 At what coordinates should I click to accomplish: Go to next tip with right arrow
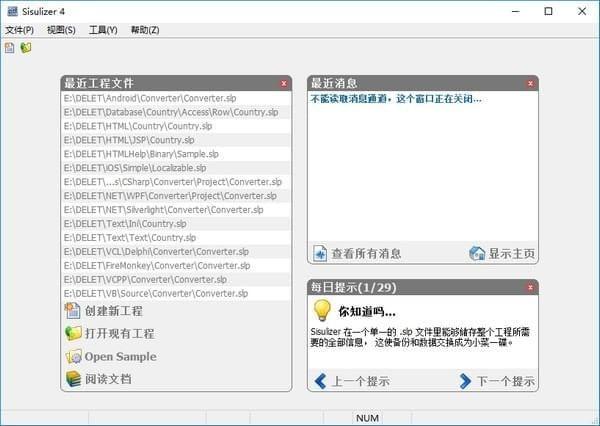pos(465,381)
